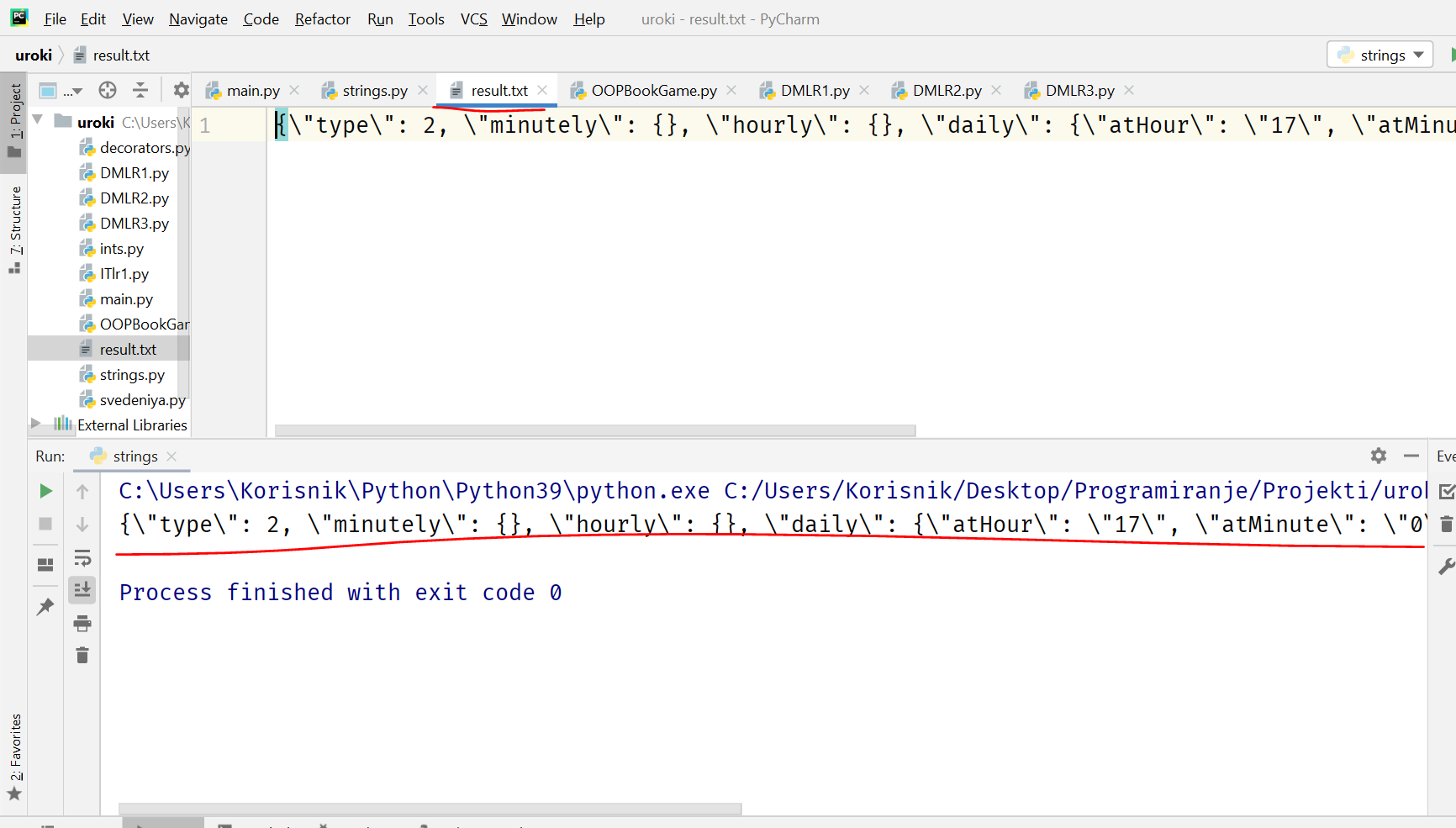Click the Stop process icon in Run panel
The height and width of the screenshot is (828, 1456).
pos(46,524)
